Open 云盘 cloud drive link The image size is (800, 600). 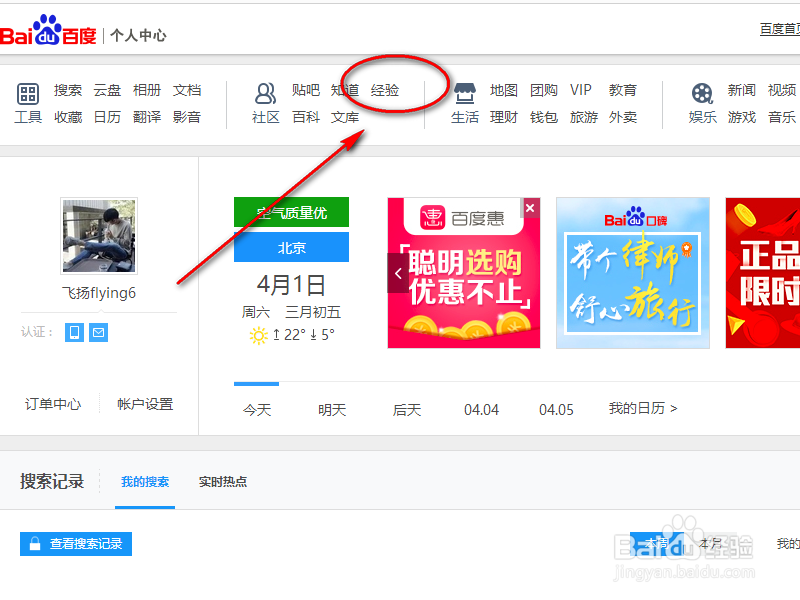coord(107,90)
